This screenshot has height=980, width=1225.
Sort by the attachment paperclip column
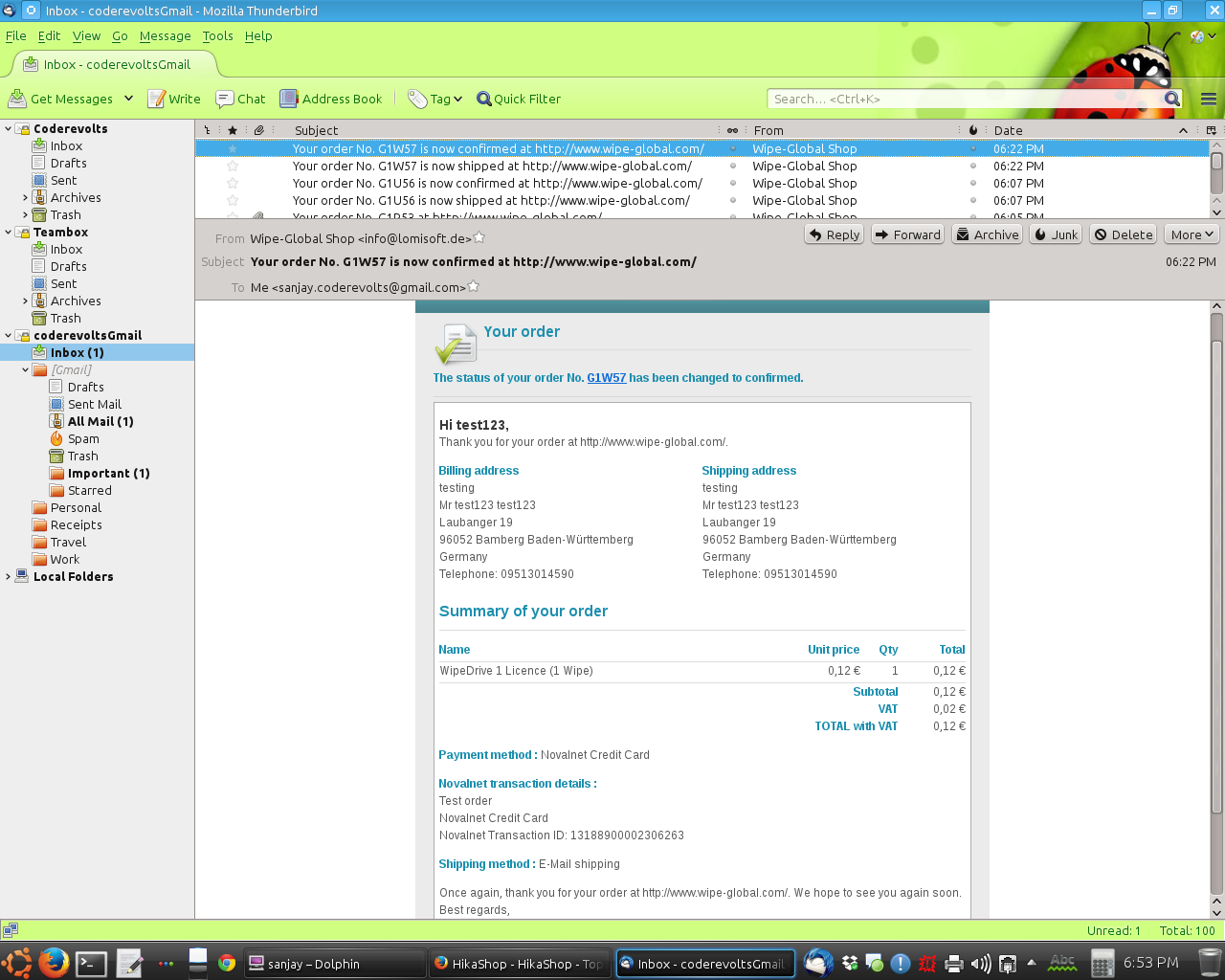pos(258,130)
